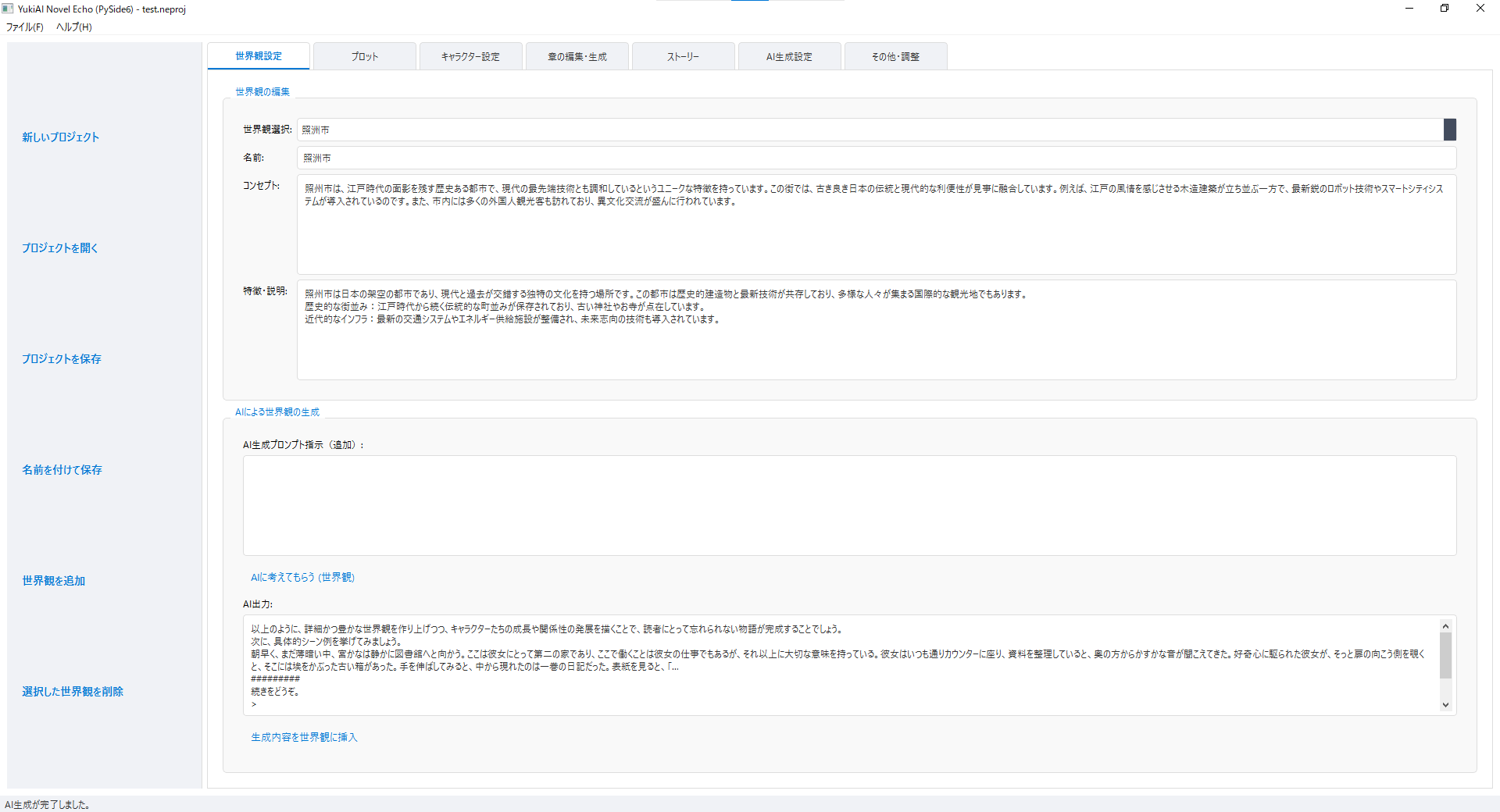Open the その他・調整 tab
Viewport: 1500px width, 812px height.
[895, 55]
